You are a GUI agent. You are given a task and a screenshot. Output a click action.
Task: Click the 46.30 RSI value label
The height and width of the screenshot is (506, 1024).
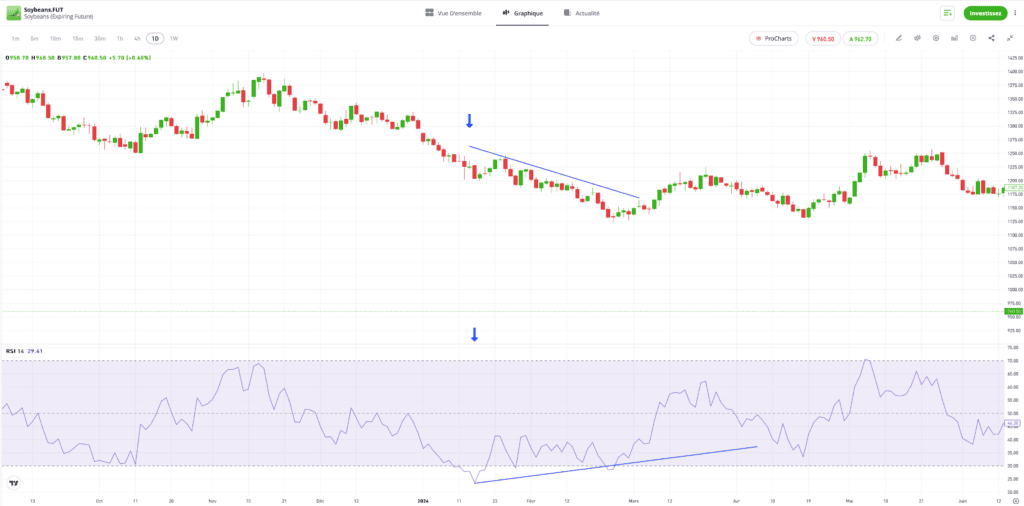(1014, 423)
